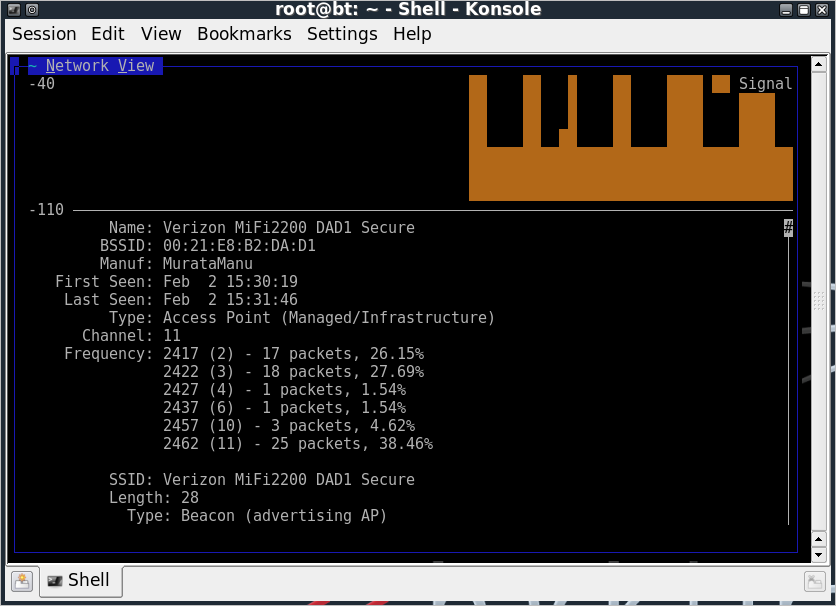The image size is (836, 606).
Task: Click the frequency row 2462 (11) 25 packets
Action: (x=298, y=443)
